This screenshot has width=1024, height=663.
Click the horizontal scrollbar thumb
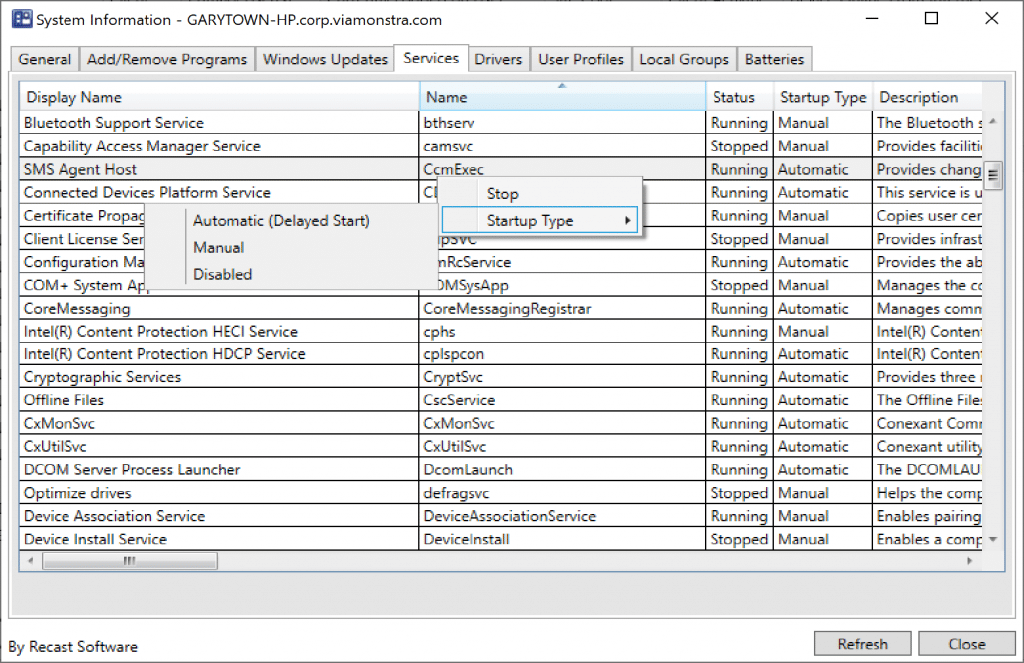(128, 561)
